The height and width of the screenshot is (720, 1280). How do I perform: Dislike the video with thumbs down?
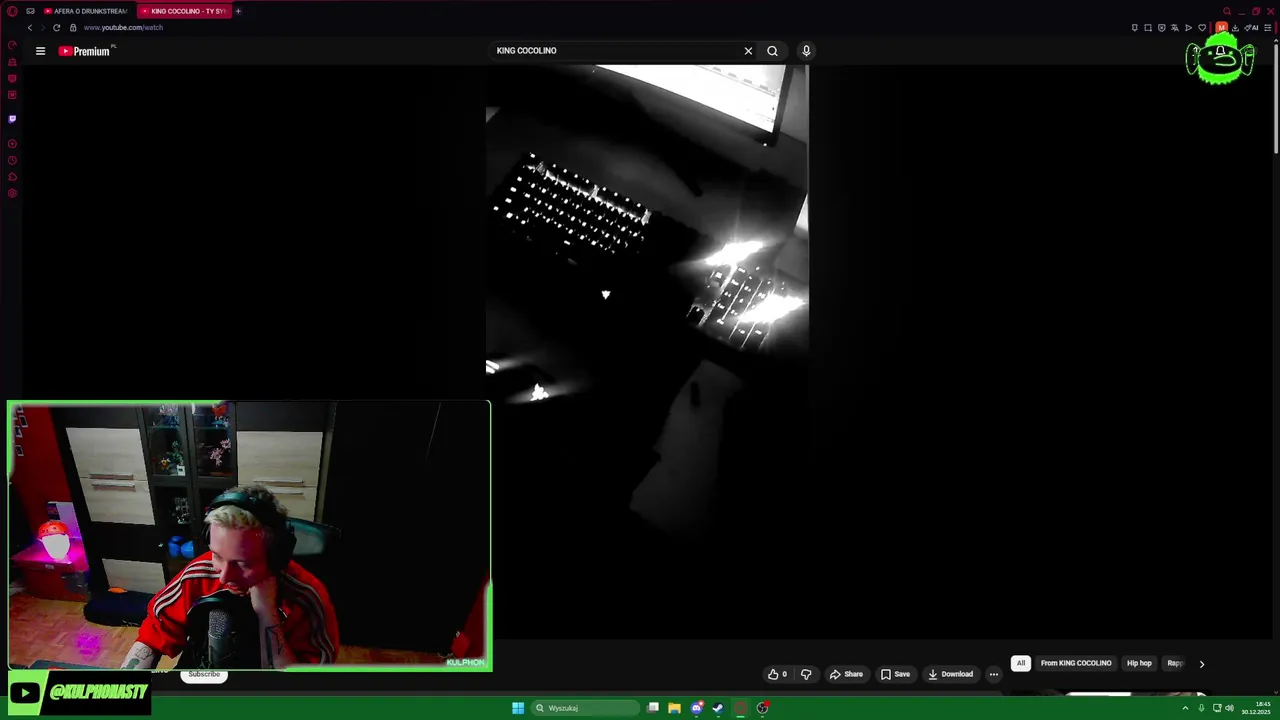(x=806, y=674)
